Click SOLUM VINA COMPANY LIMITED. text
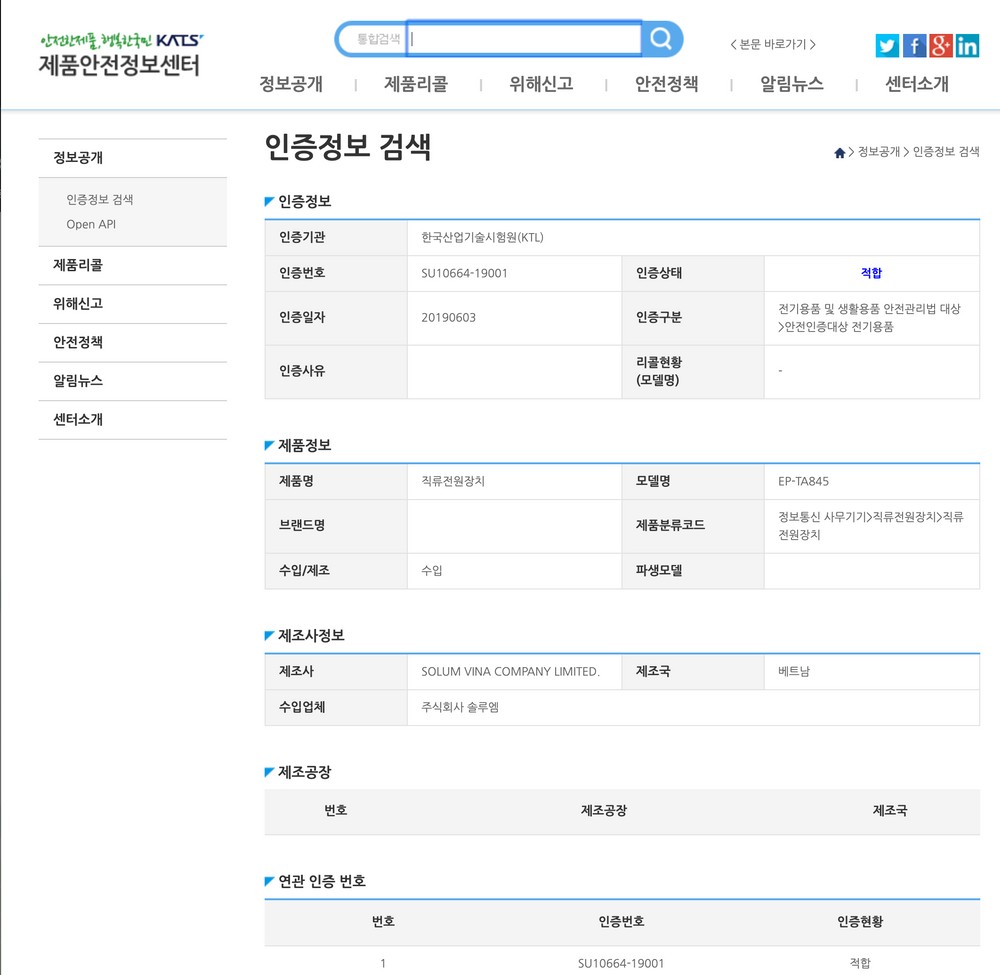The height and width of the screenshot is (975, 1000). point(510,671)
